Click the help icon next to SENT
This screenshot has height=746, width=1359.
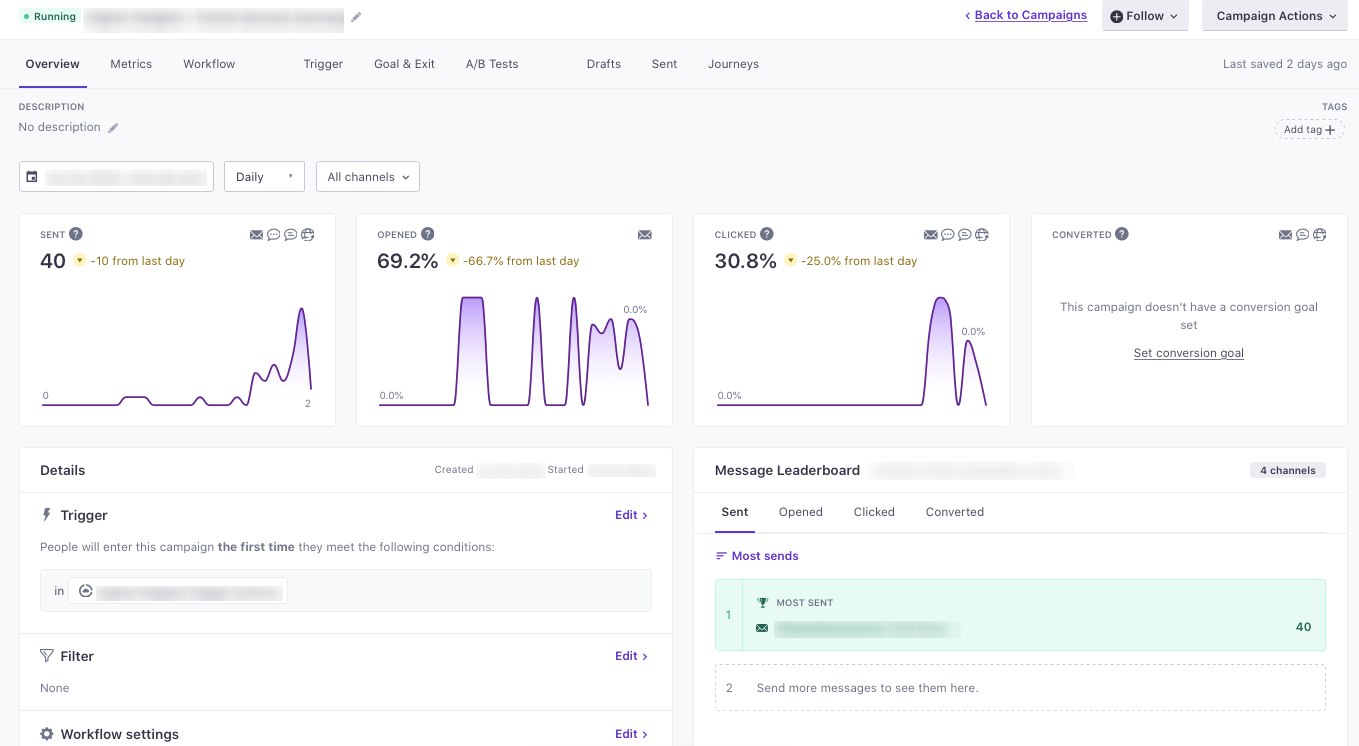coord(76,234)
